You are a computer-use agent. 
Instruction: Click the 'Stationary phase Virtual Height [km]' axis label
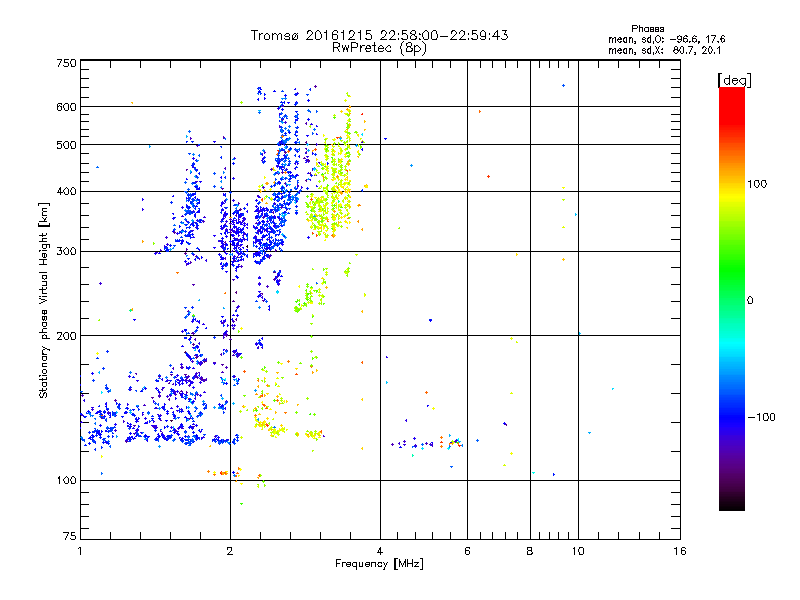43,301
